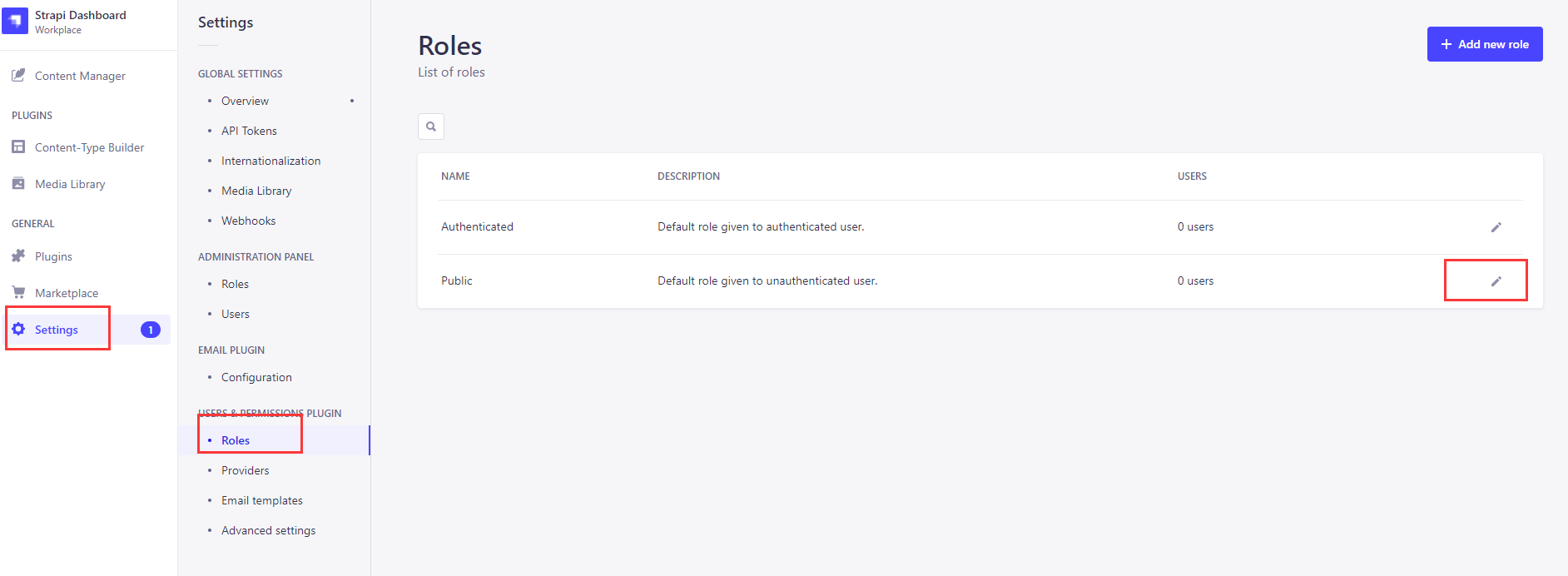The height and width of the screenshot is (576, 1568).
Task: Open Internationalization settings
Action: click(270, 160)
